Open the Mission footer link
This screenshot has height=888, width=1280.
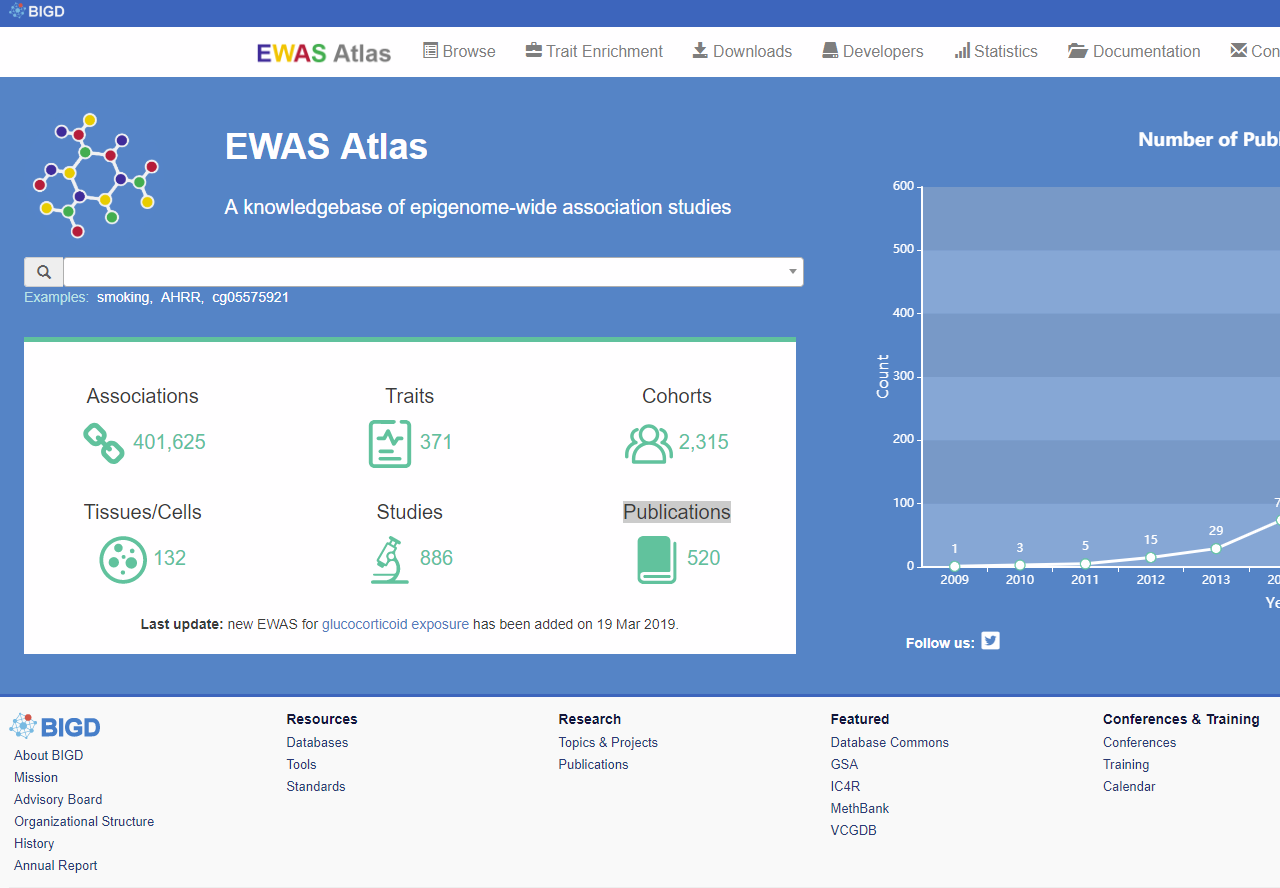tap(36, 777)
